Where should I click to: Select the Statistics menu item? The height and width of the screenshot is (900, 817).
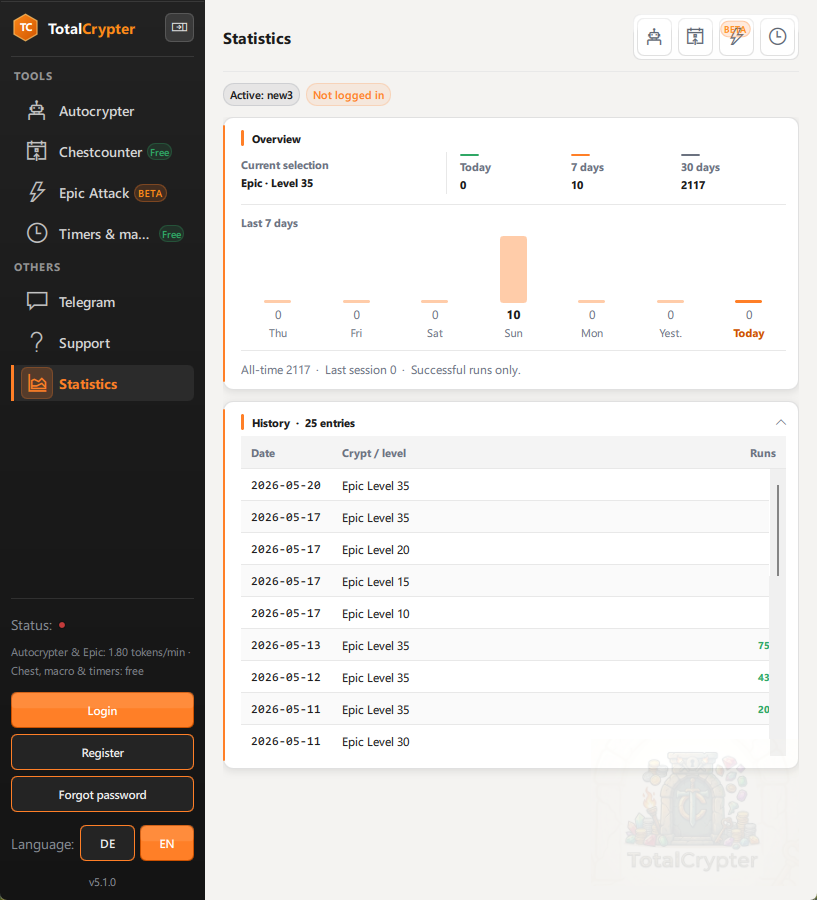[103, 383]
